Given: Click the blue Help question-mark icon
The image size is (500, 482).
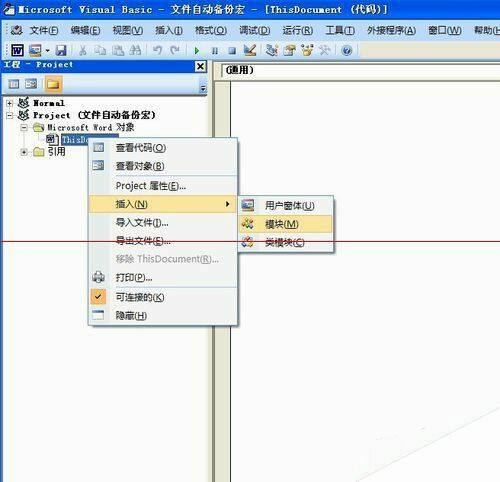Looking at the screenshot, I should (x=347, y=51).
